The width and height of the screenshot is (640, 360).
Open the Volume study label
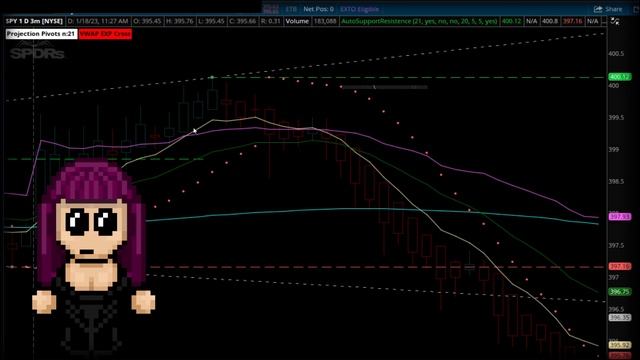click(x=297, y=21)
